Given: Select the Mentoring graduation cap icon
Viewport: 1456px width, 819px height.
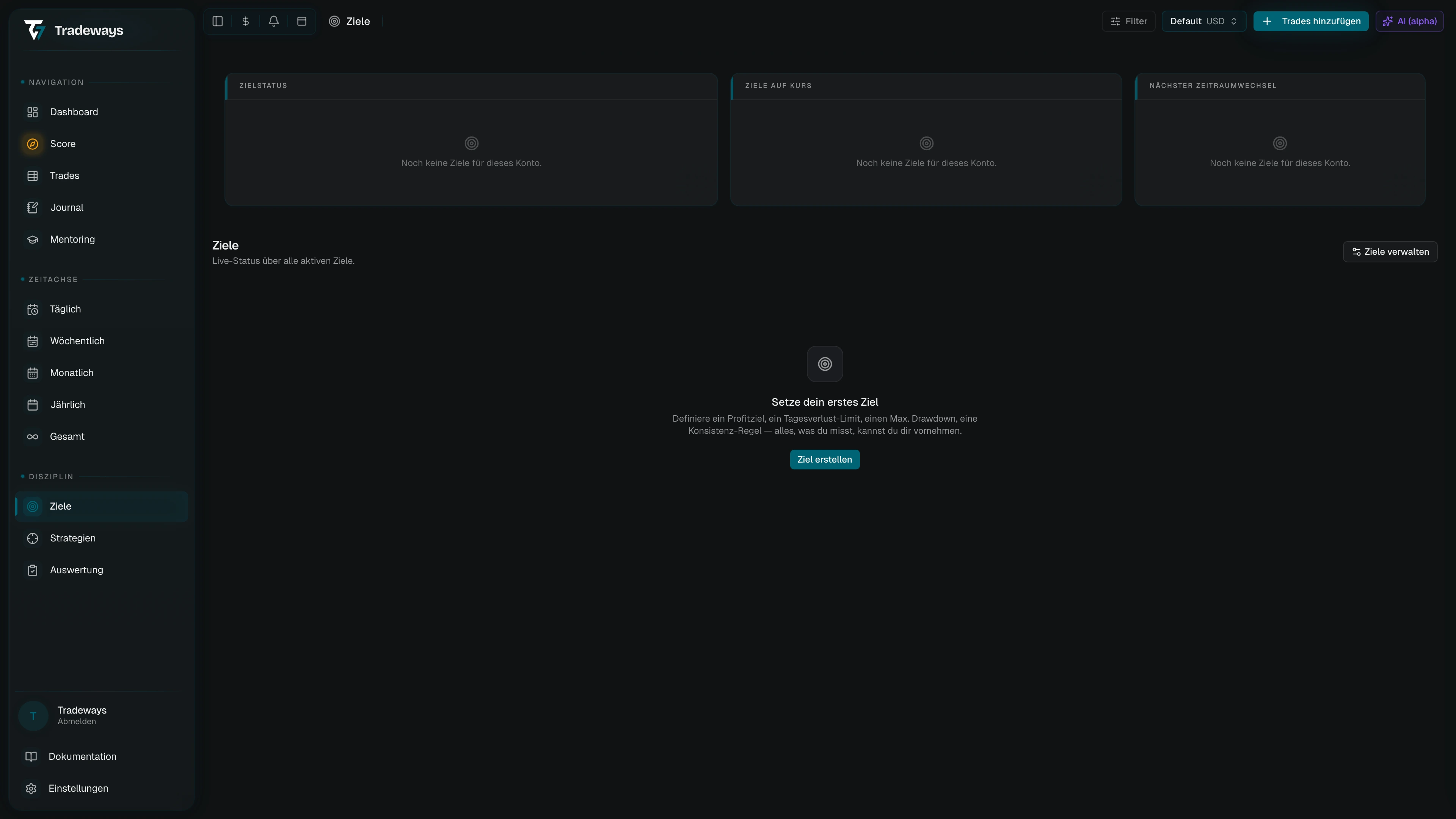Looking at the screenshot, I should tap(33, 240).
